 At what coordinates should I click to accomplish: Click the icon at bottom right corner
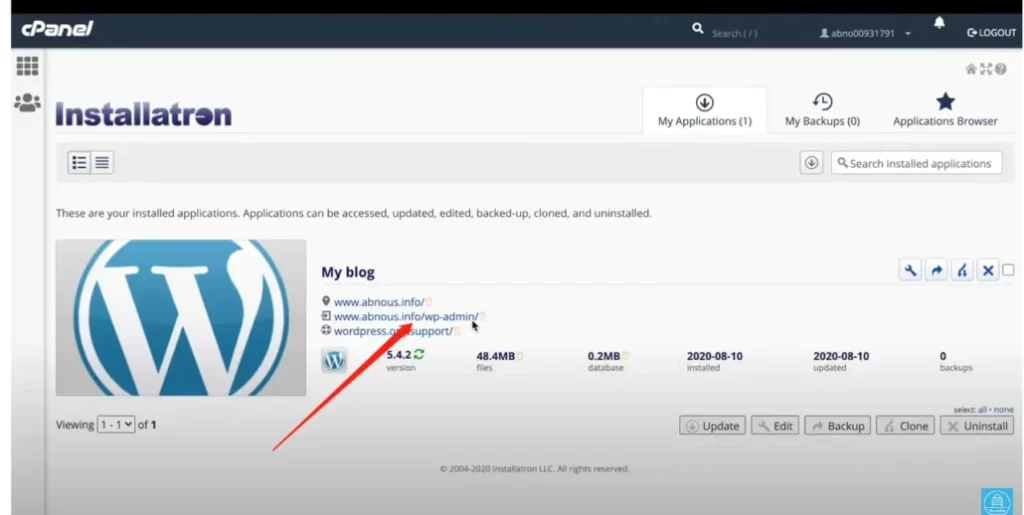997,501
